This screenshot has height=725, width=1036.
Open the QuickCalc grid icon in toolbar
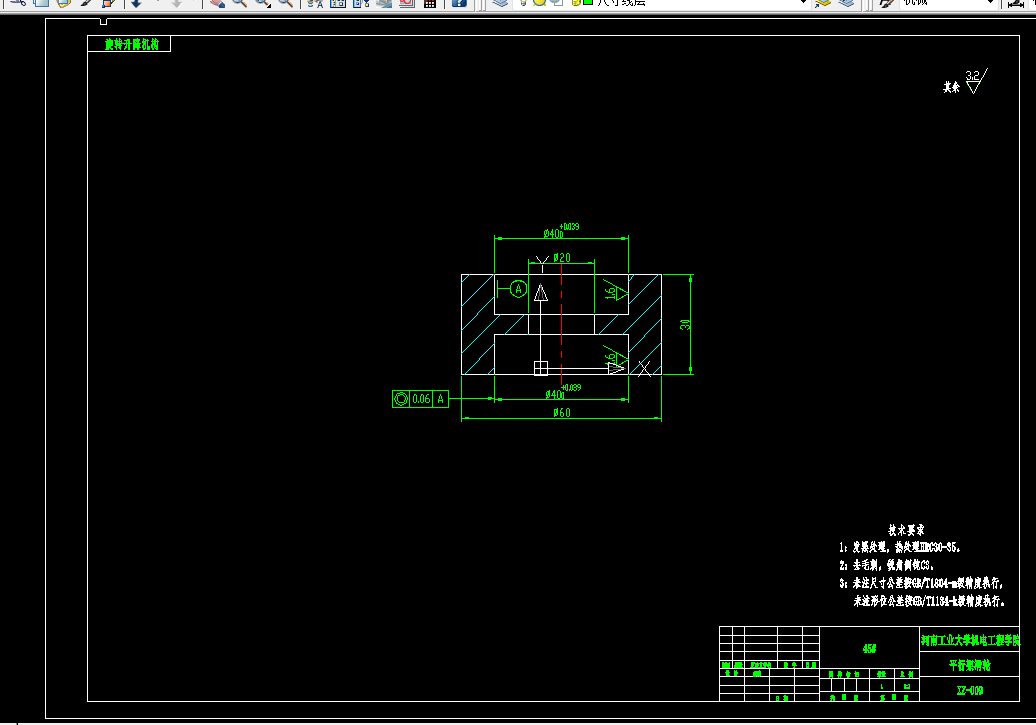[x=429, y=3]
